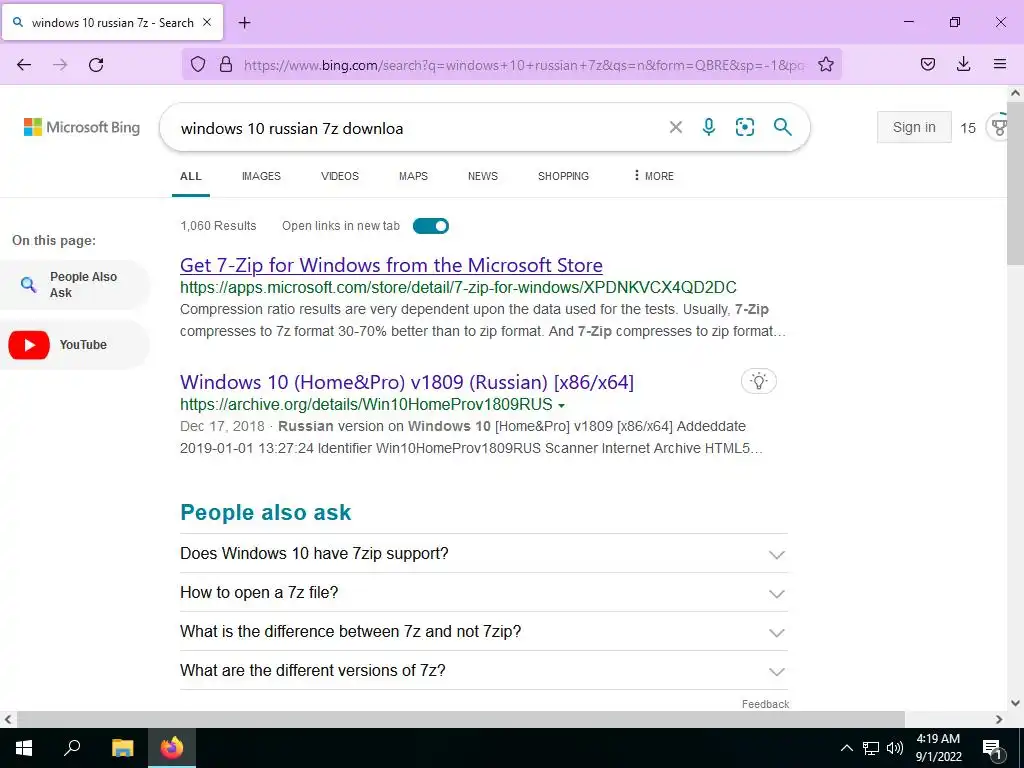Open the Firefox hamburger menu
The image size is (1024, 768).
click(999, 64)
